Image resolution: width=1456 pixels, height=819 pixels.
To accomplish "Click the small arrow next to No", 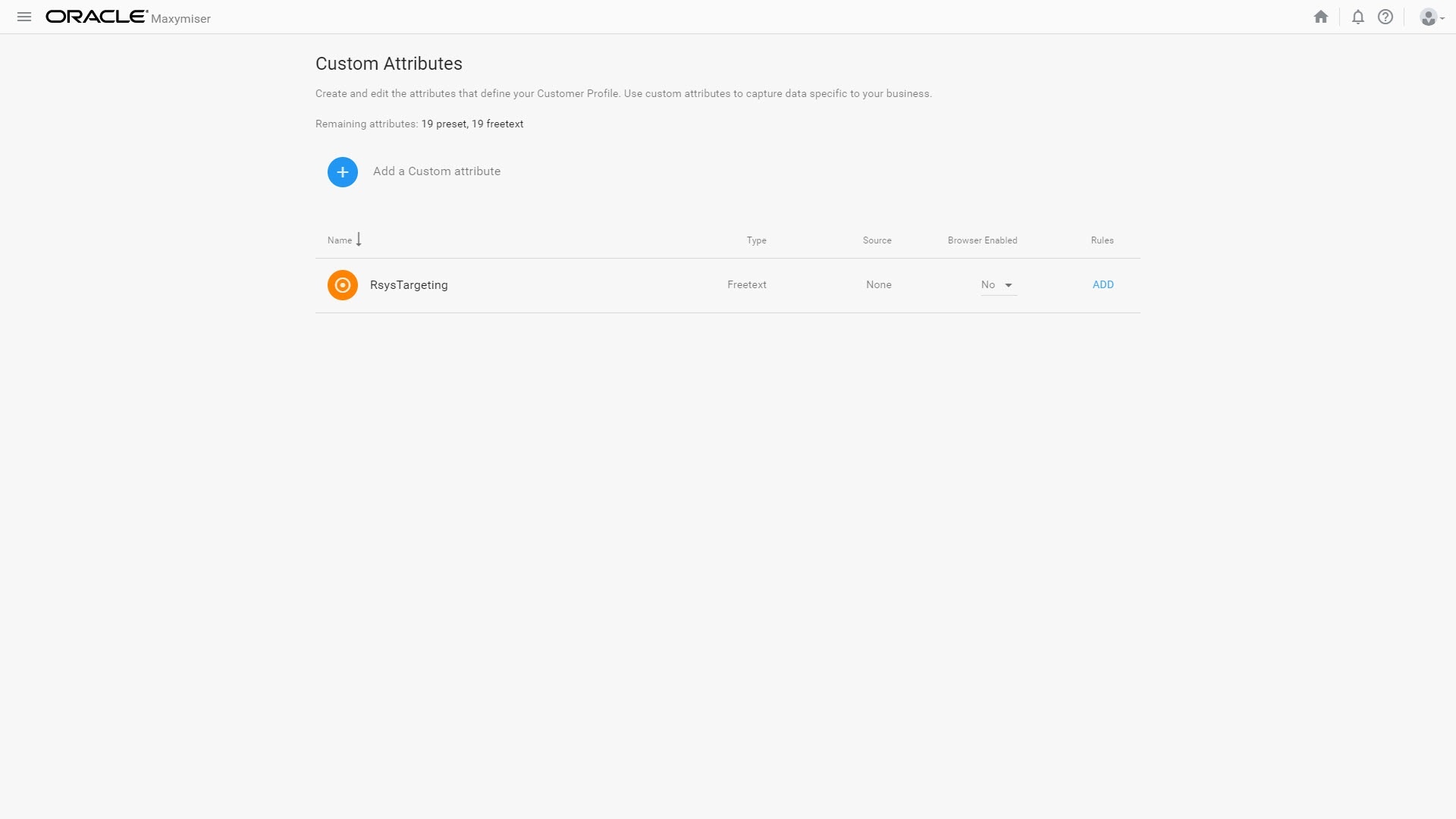I will coord(1009,285).
